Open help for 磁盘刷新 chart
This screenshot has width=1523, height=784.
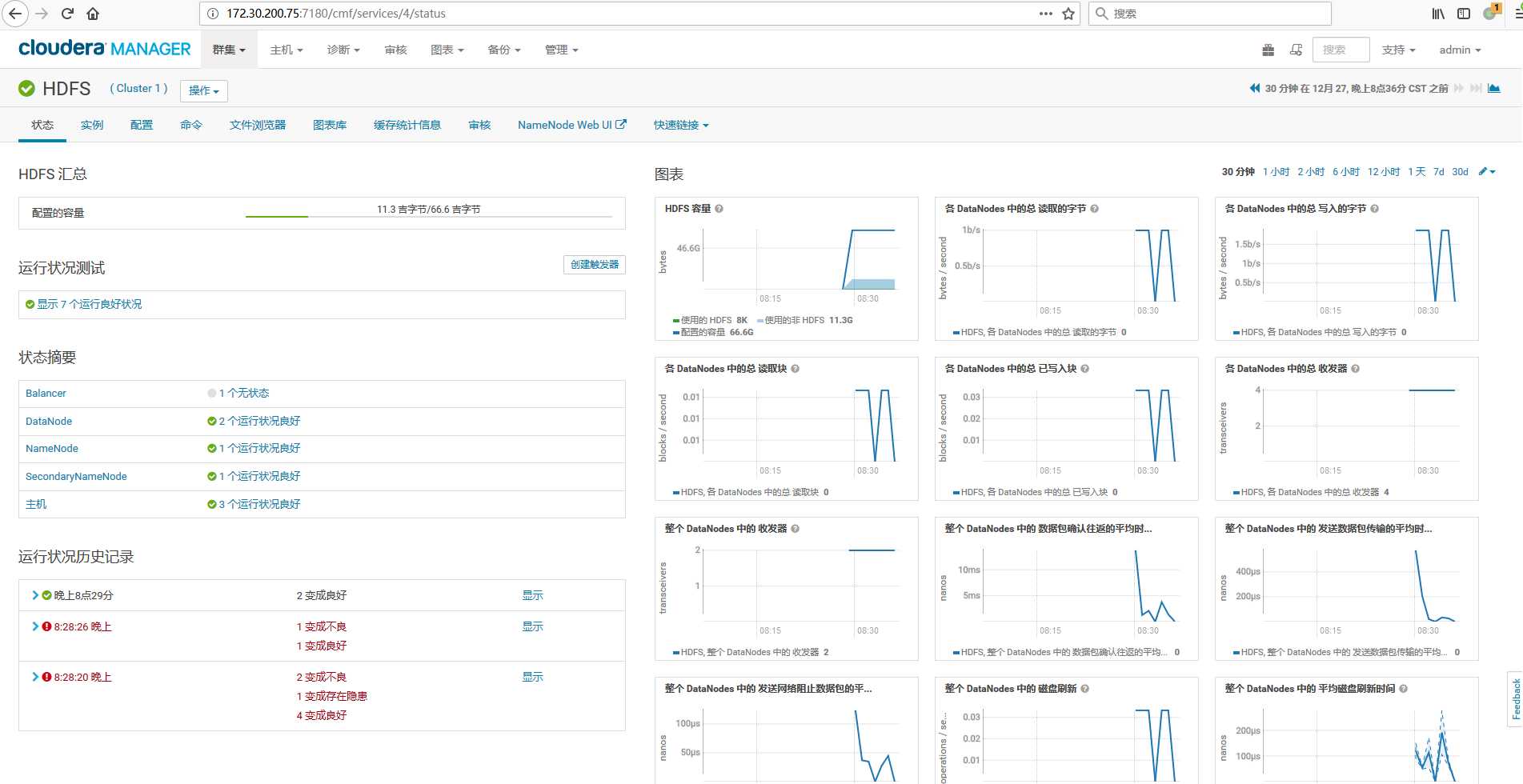coord(1084,689)
